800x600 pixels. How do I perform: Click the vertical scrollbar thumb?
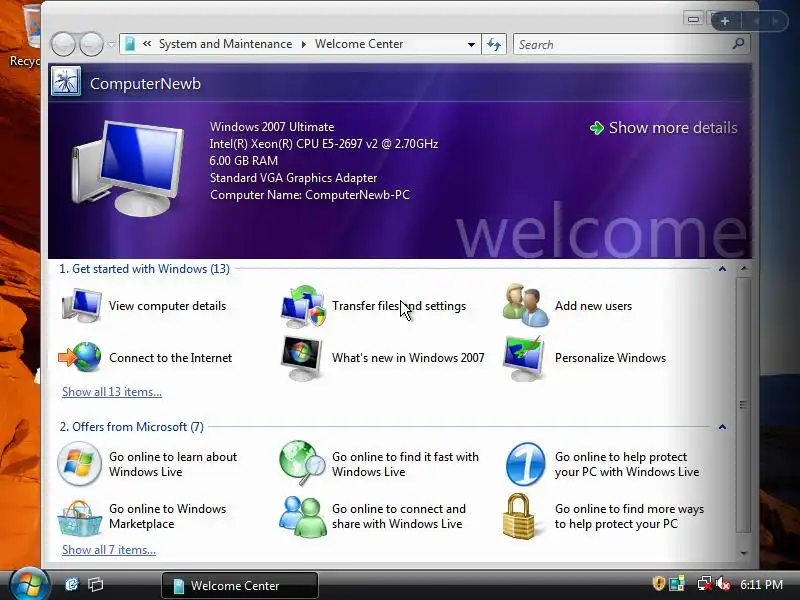[x=743, y=405]
